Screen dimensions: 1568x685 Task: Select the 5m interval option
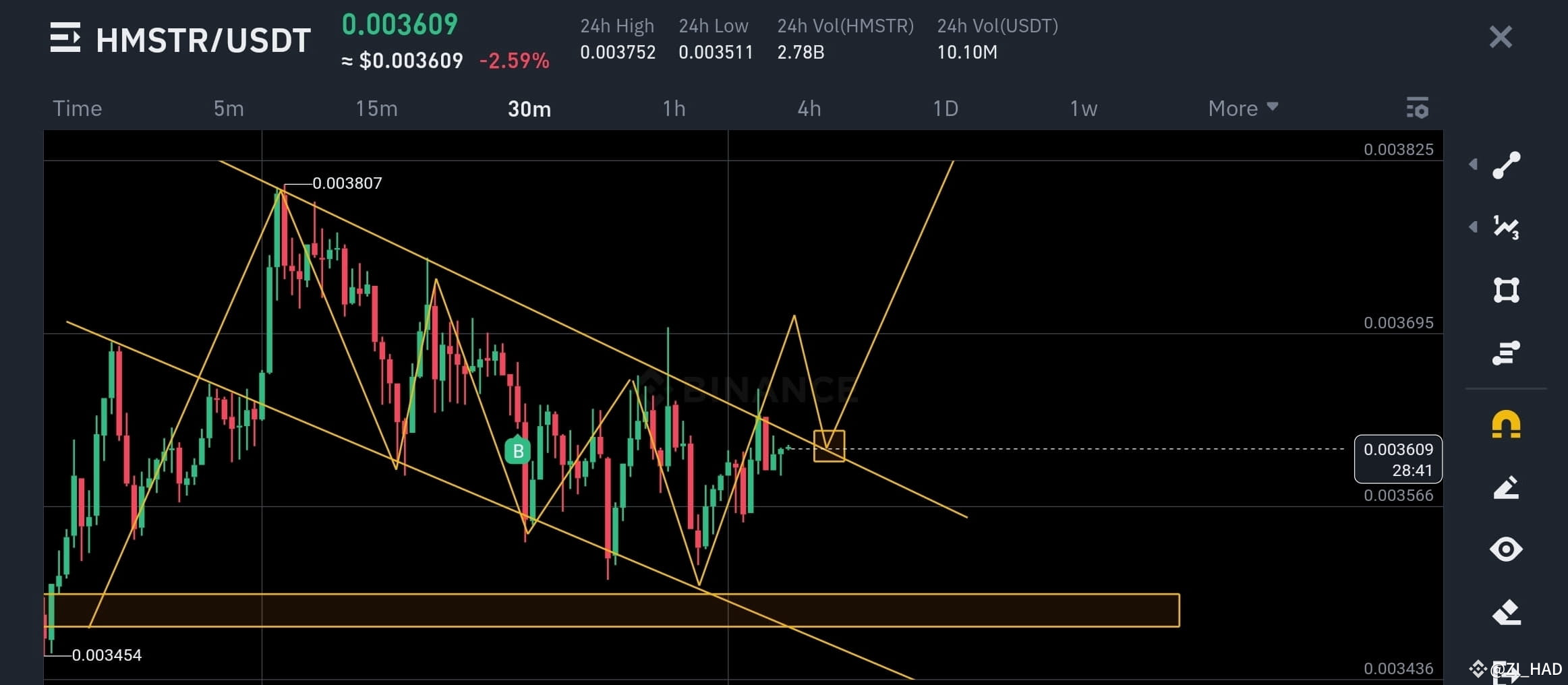coord(227,108)
